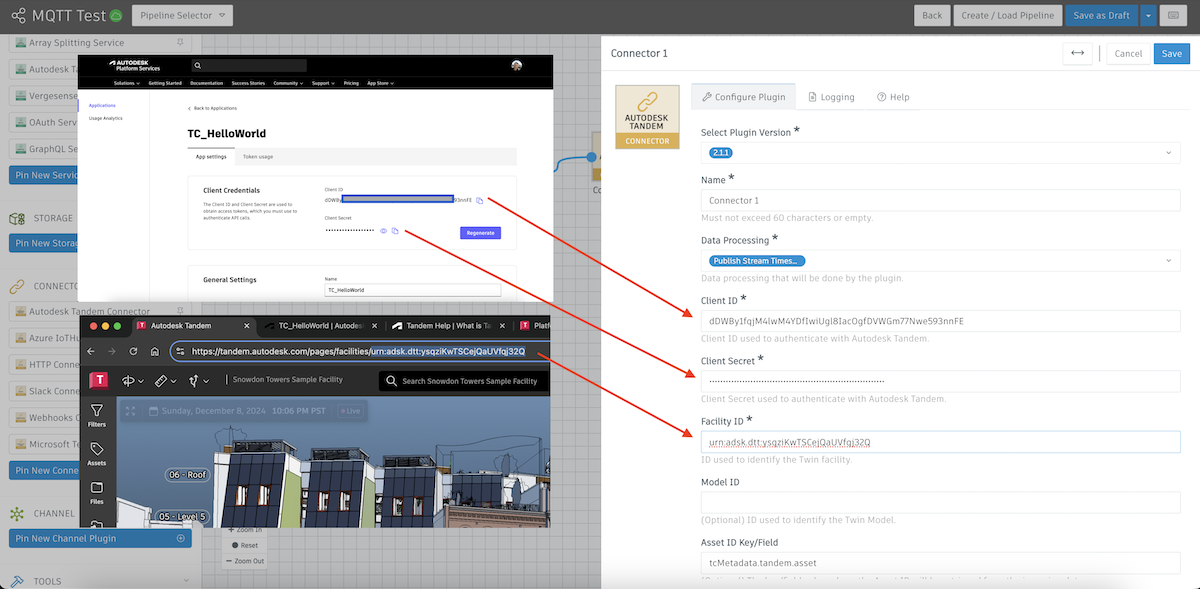
Task: Click the pin icon on Array Splitting Service
Action: 180,43
